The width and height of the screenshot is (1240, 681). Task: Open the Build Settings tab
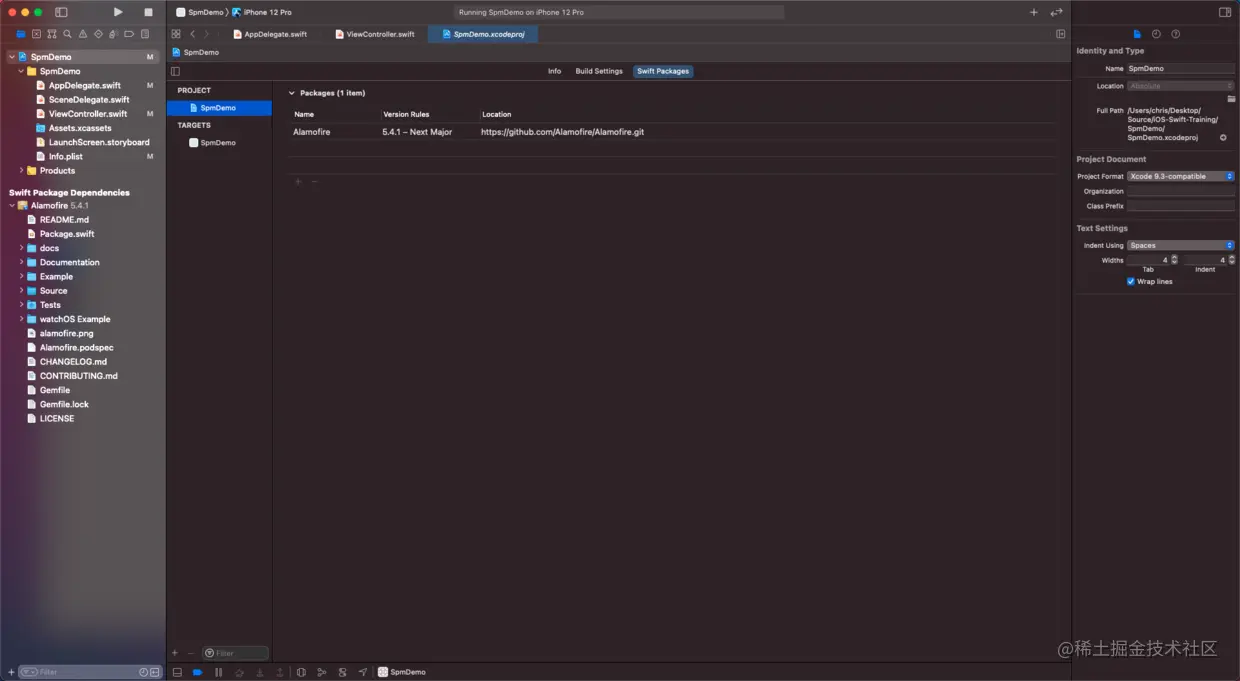pos(599,71)
